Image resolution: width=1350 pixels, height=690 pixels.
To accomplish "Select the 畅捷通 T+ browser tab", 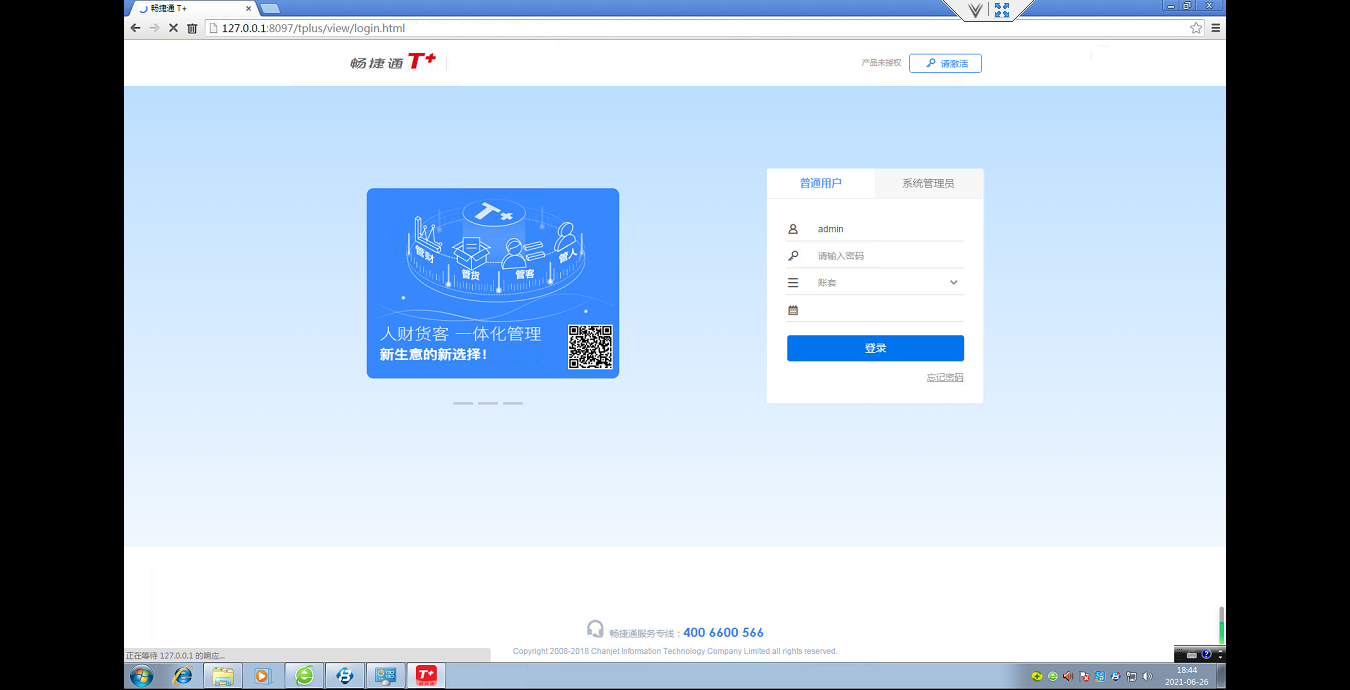I will coord(194,8).
